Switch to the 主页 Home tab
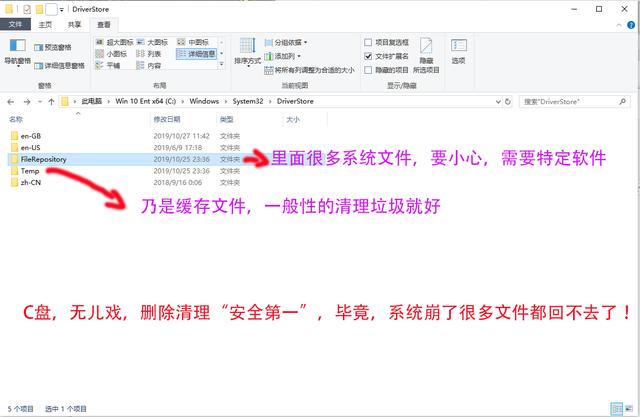Viewport: 640px width, 417px height. (x=45, y=24)
